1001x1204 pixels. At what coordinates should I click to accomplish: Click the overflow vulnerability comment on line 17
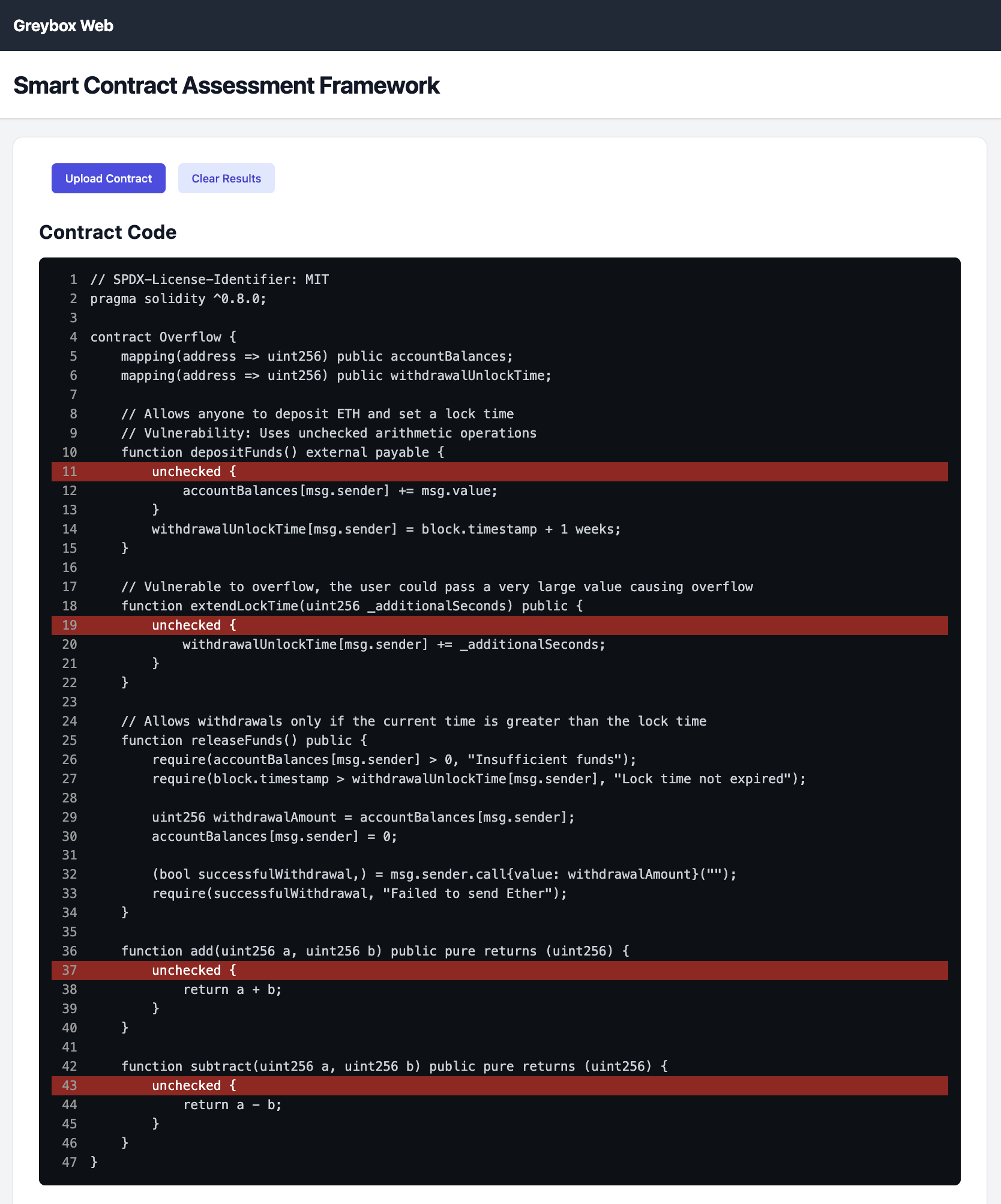click(x=438, y=586)
